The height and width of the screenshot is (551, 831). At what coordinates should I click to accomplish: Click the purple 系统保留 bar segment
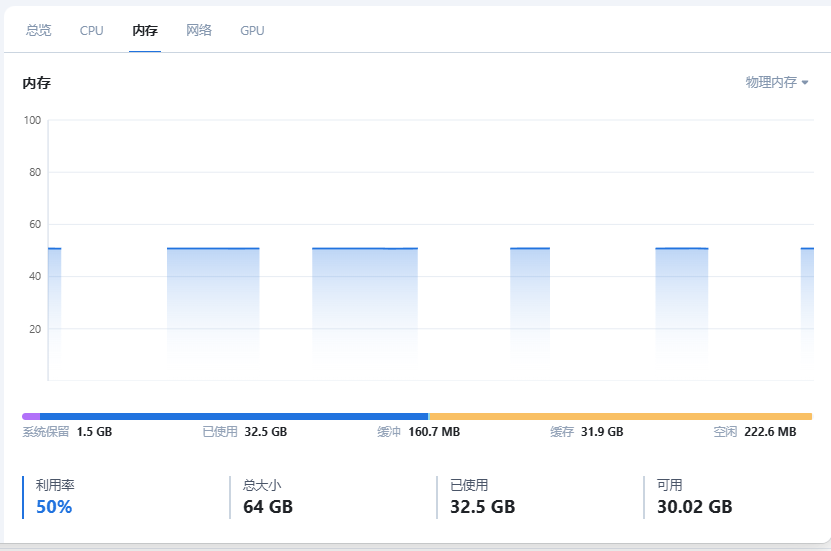(31, 416)
